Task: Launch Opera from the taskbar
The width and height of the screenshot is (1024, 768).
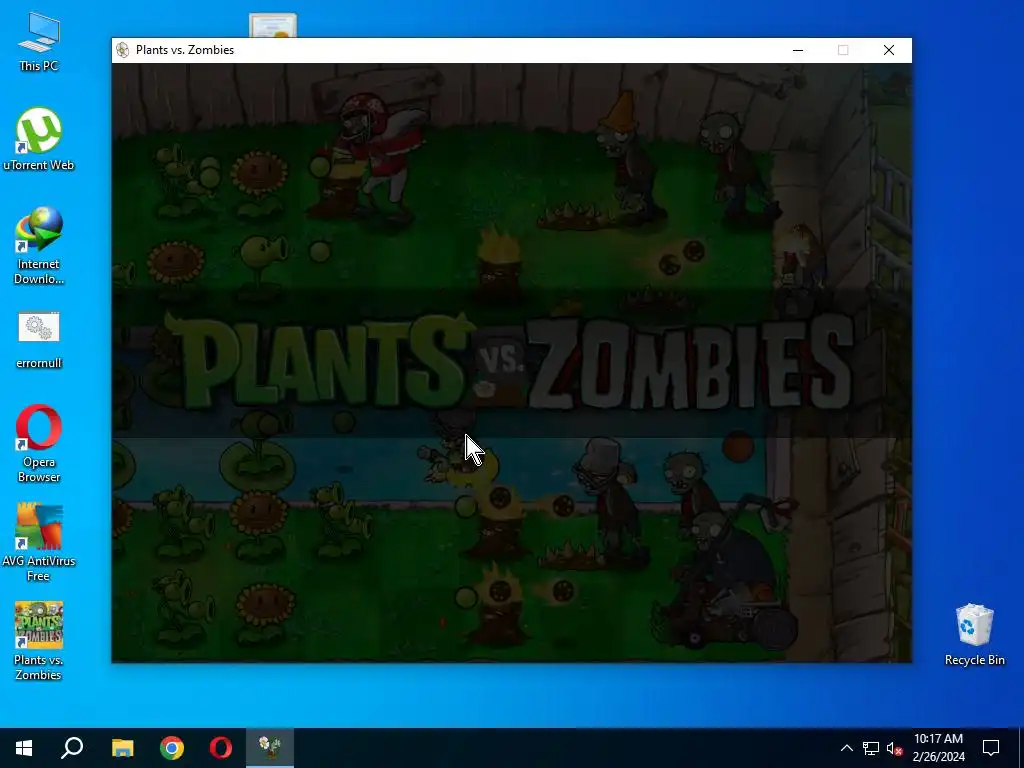Action: [221, 748]
